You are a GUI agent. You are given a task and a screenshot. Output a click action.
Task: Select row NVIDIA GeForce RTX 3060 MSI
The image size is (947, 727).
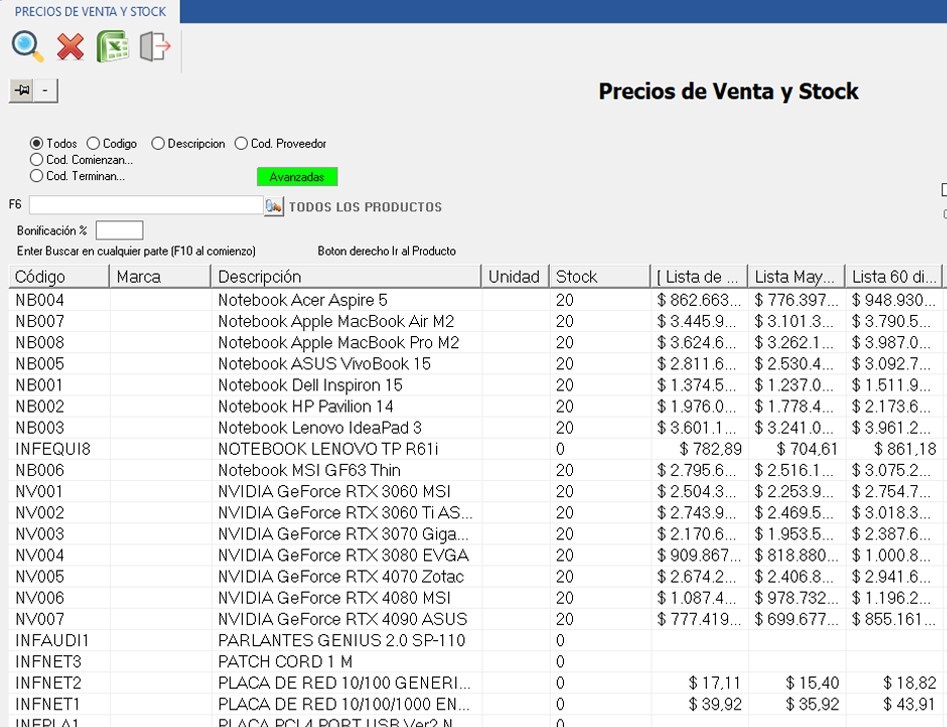pos(476,492)
